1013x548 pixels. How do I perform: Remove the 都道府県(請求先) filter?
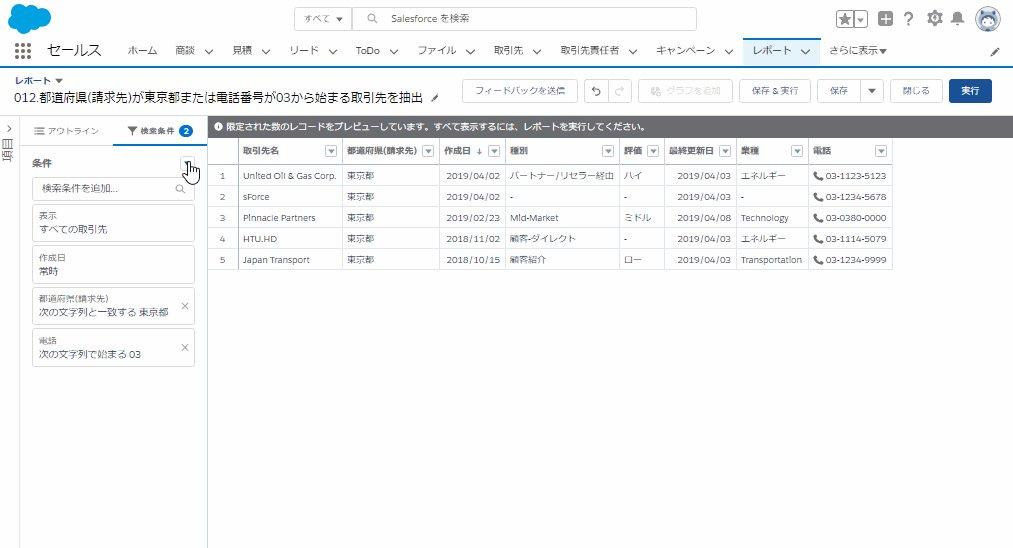coord(185,306)
